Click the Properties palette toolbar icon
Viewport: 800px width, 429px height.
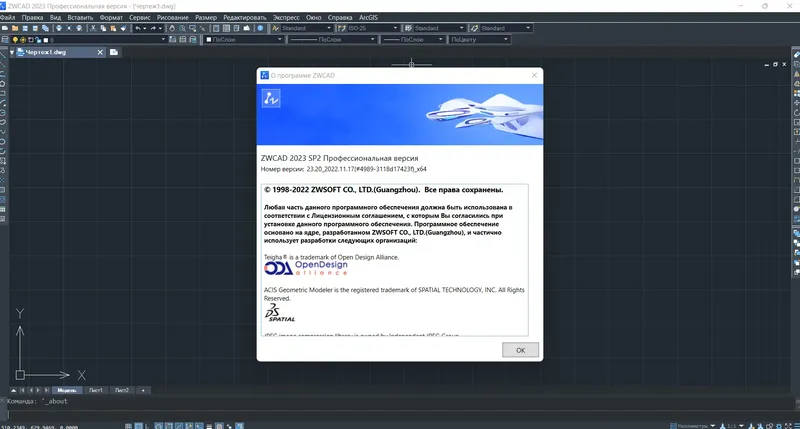click(x=216, y=28)
